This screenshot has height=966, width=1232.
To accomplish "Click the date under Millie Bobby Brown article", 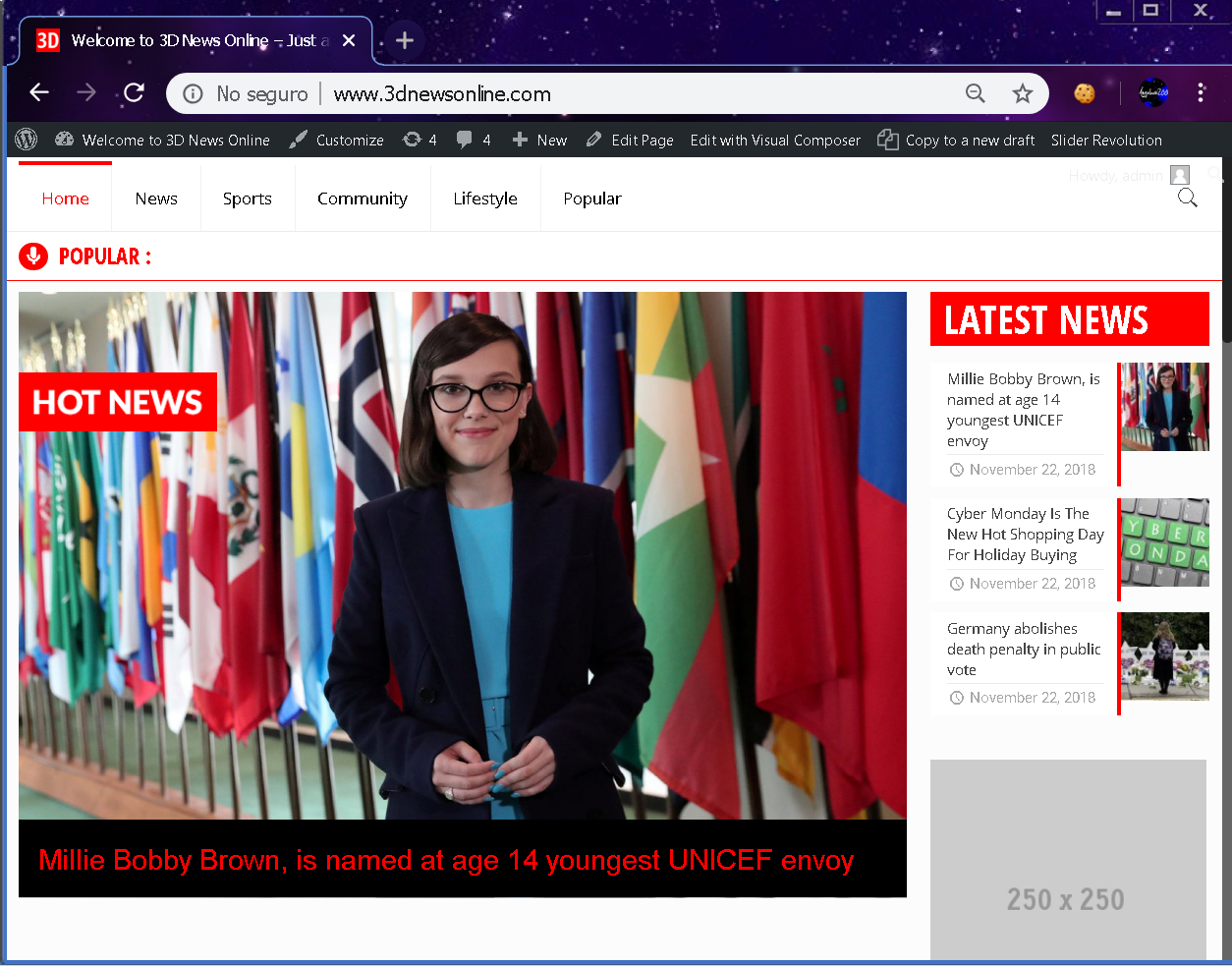I will point(1033,470).
